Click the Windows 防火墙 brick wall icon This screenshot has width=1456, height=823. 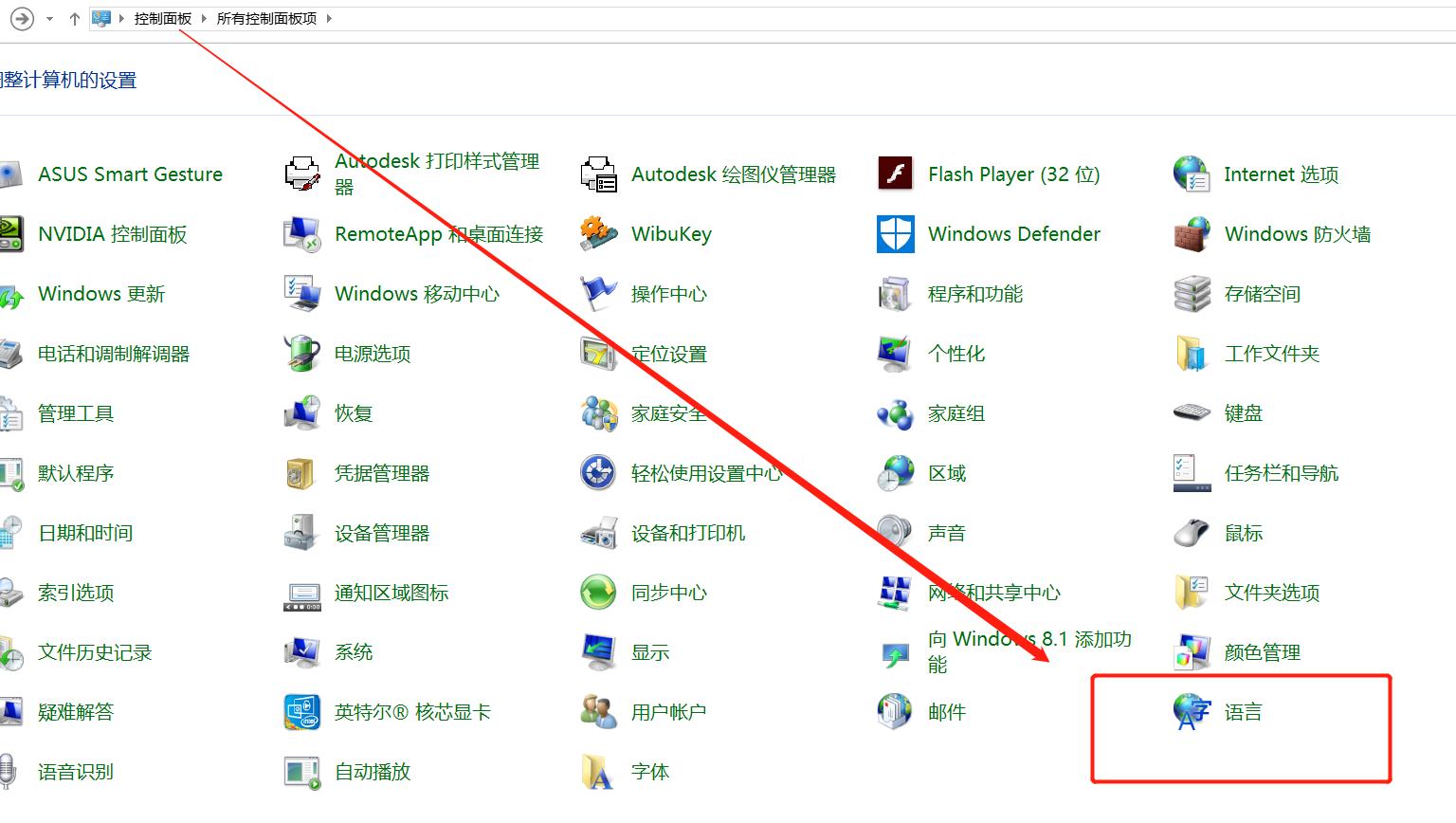click(x=1190, y=234)
